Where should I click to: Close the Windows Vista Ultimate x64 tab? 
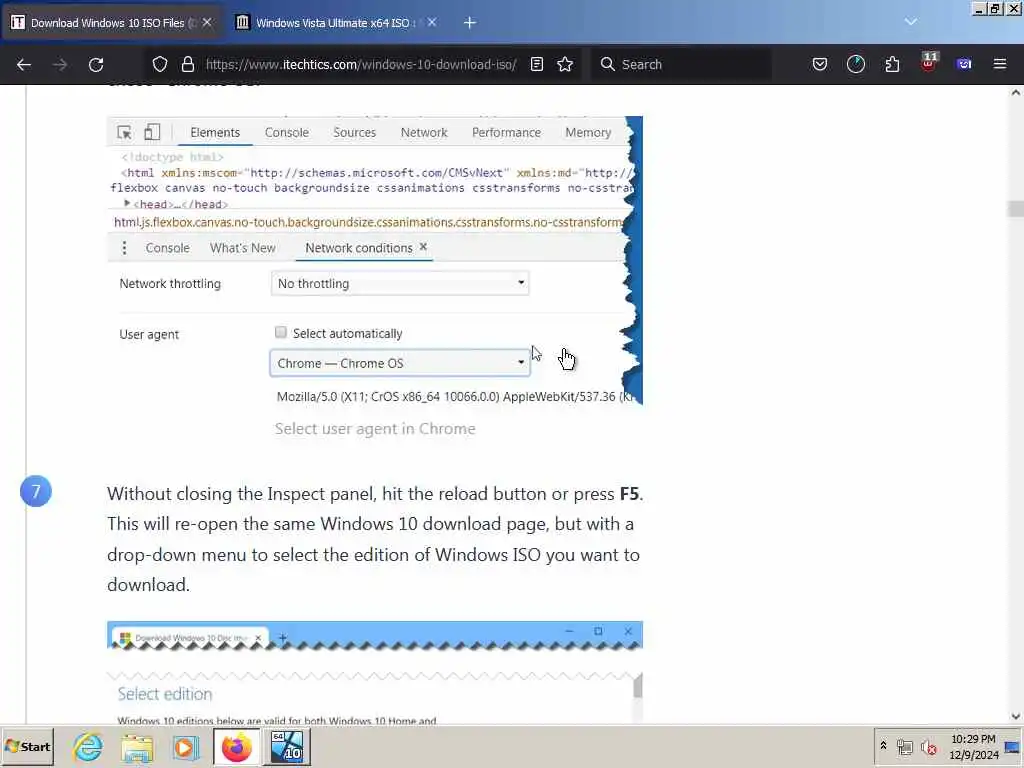[x=432, y=22]
